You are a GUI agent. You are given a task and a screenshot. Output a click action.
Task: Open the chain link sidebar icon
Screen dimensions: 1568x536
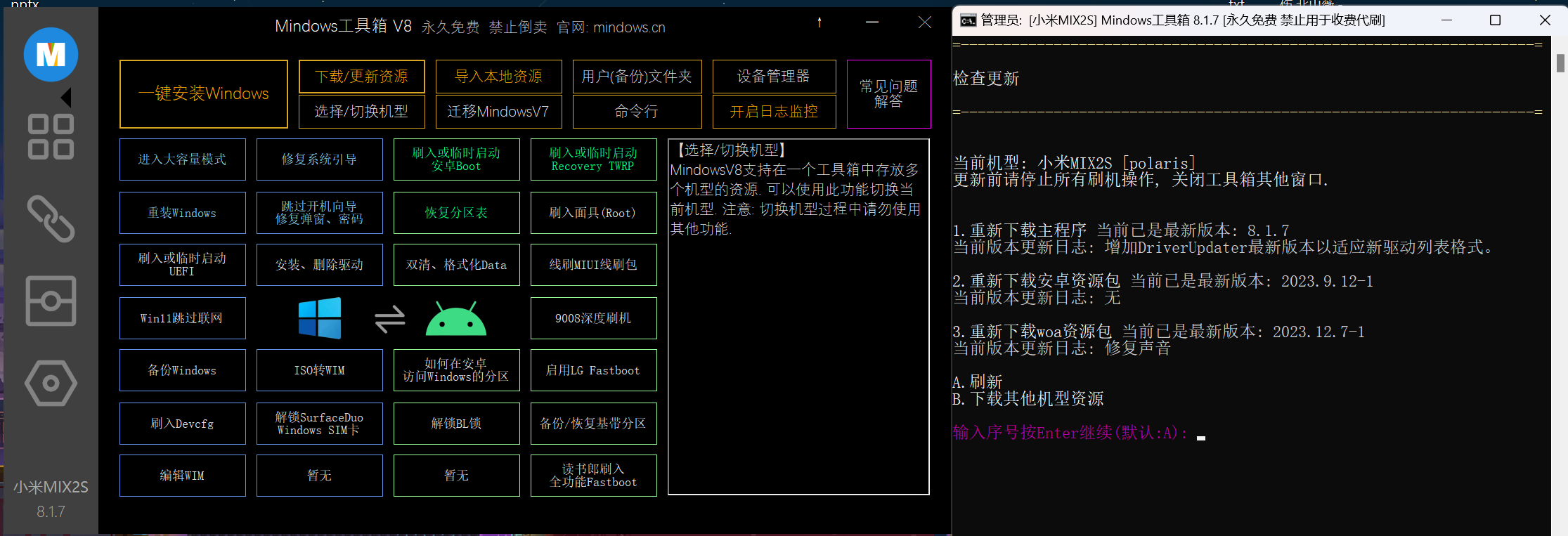click(51, 219)
